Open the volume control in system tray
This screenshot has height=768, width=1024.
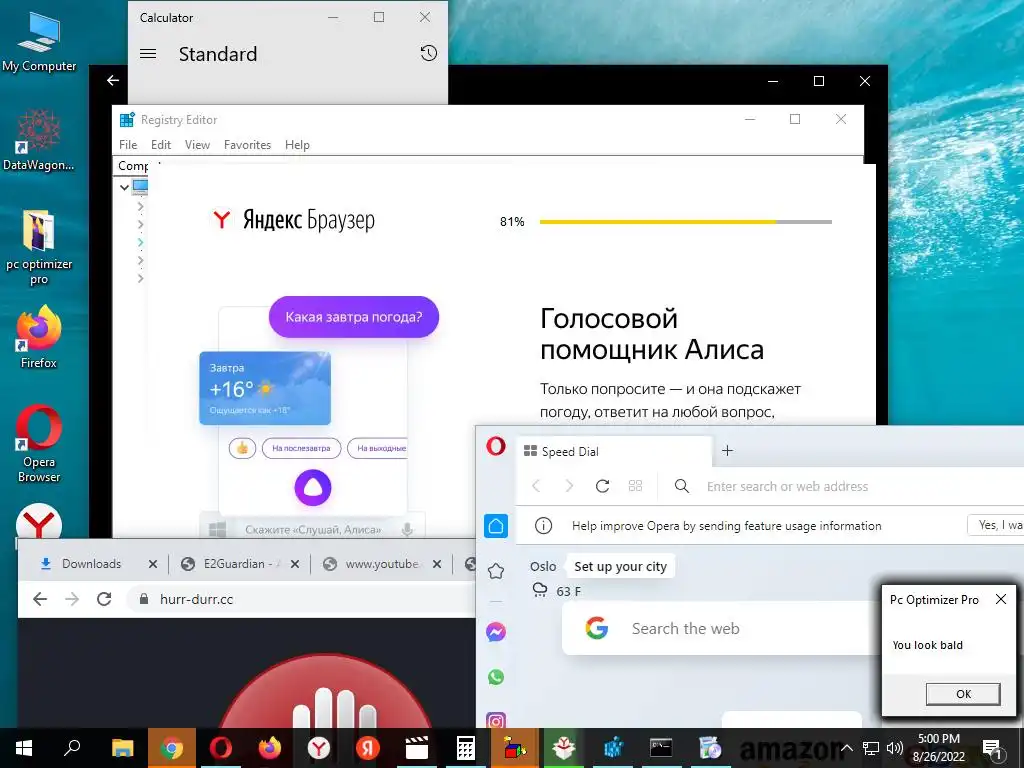pyautogui.click(x=895, y=748)
